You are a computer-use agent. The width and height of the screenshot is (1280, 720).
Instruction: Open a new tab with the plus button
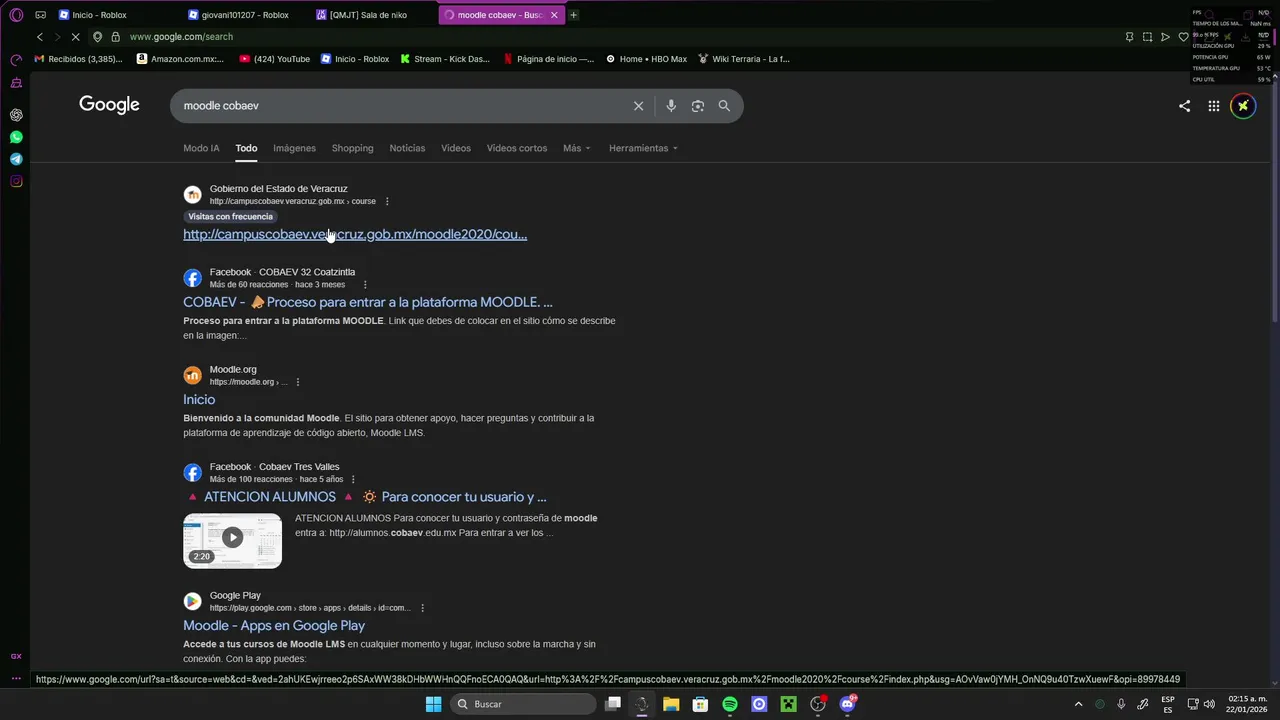573,15
